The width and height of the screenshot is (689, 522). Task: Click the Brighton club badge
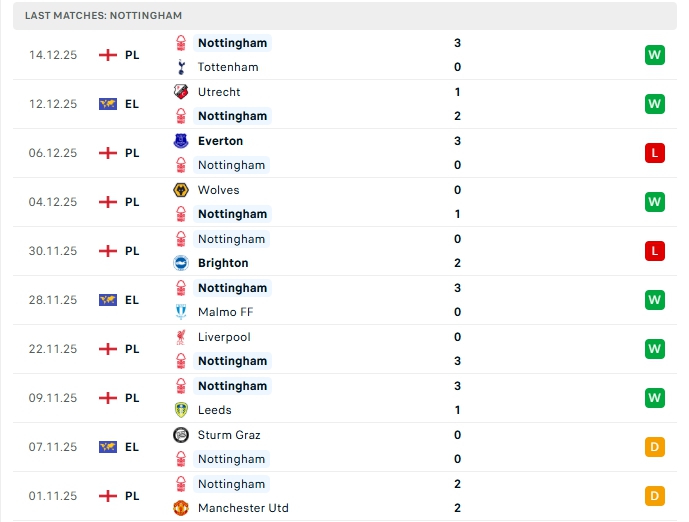(x=181, y=263)
